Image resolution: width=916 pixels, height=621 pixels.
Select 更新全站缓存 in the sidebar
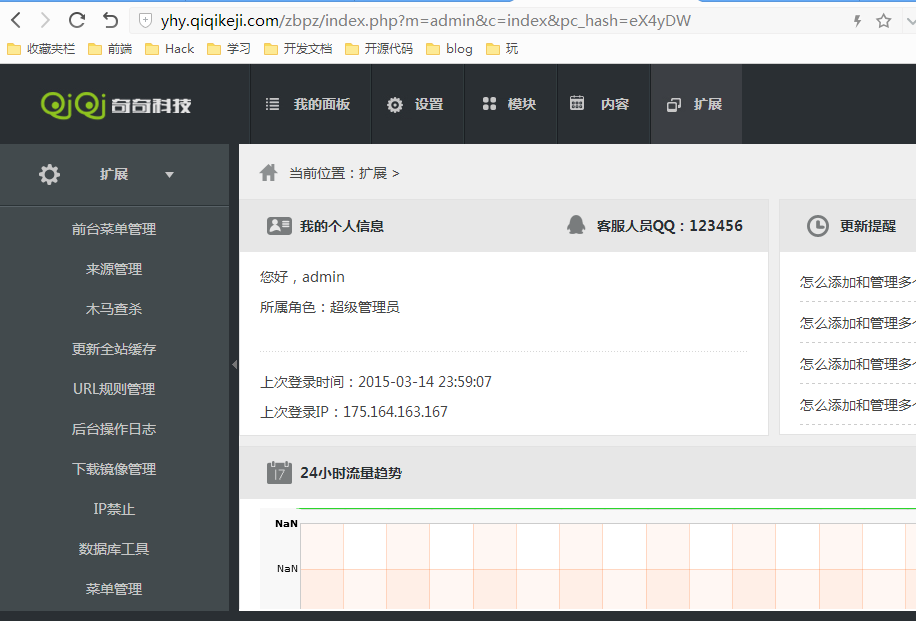[114, 349]
